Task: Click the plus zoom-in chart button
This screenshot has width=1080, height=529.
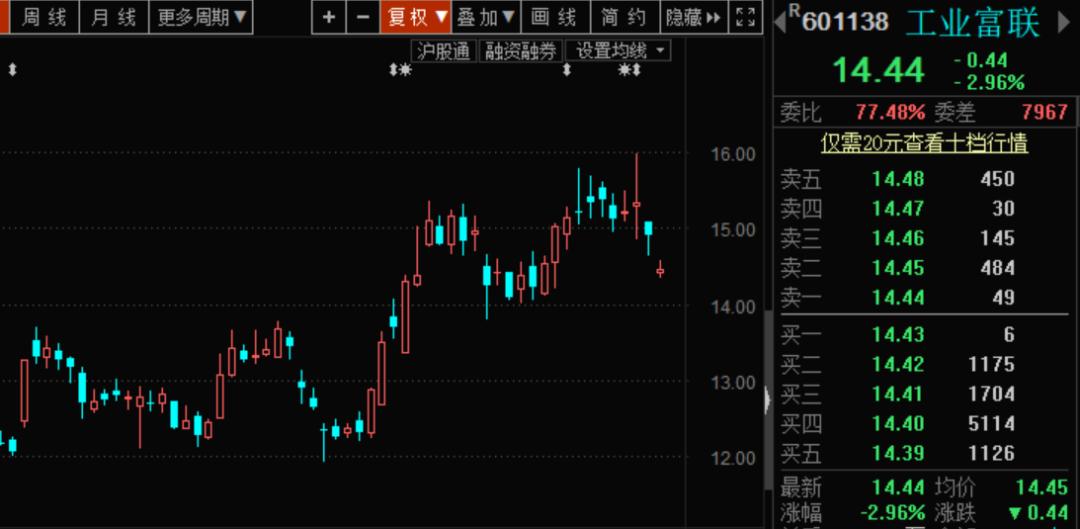Action: pos(329,17)
